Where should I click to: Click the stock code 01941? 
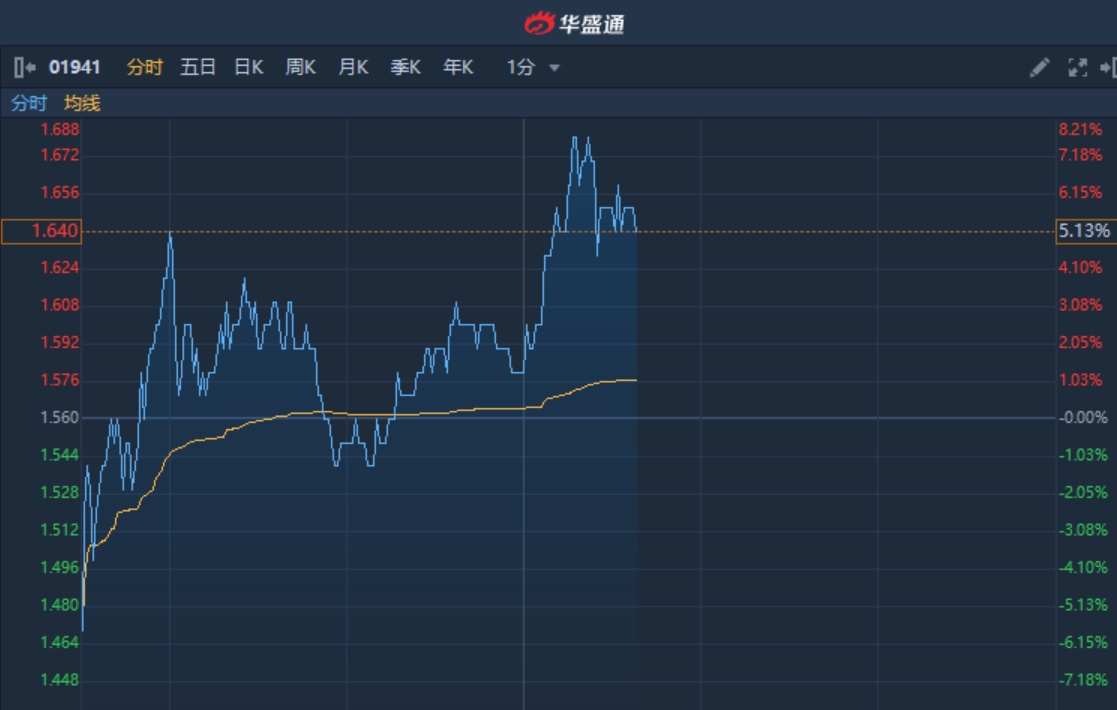75,67
